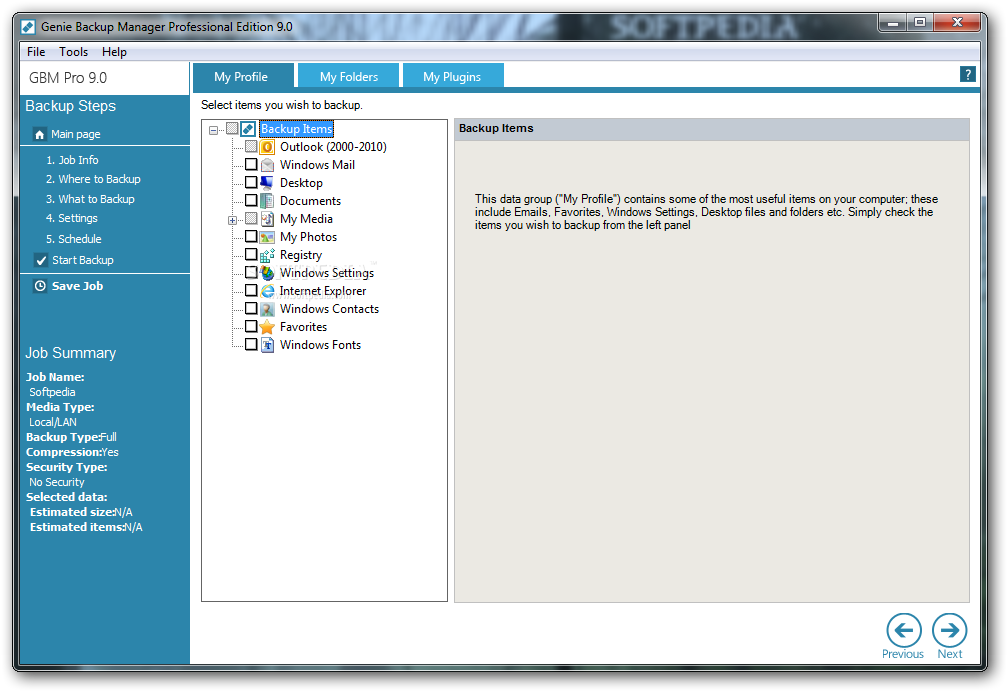Click the Local/LAN media type value
The height and width of the screenshot is (692, 1008).
tap(53, 422)
